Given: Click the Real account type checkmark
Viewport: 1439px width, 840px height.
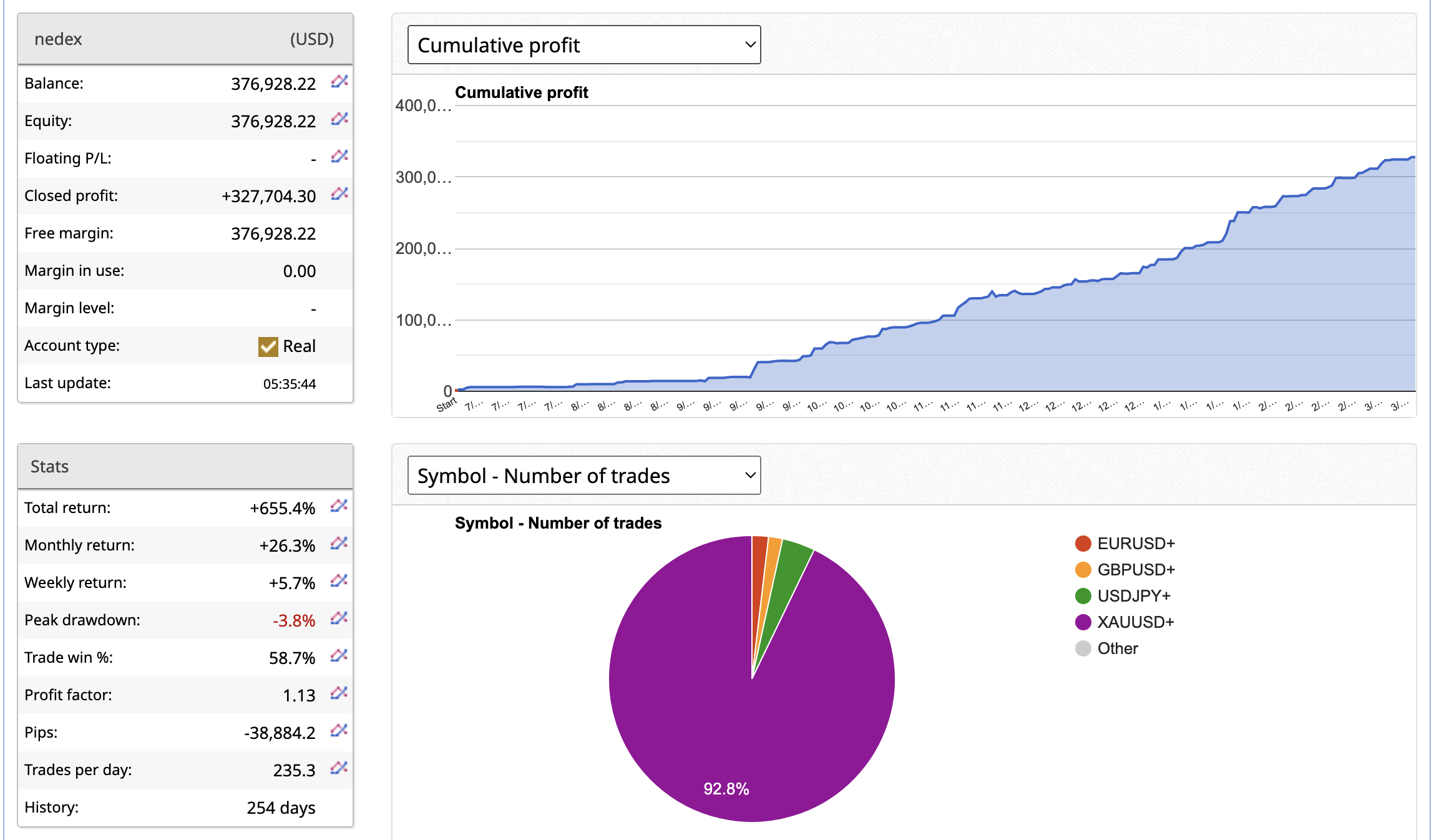Looking at the screenshot, I should (x=268, y=346).
